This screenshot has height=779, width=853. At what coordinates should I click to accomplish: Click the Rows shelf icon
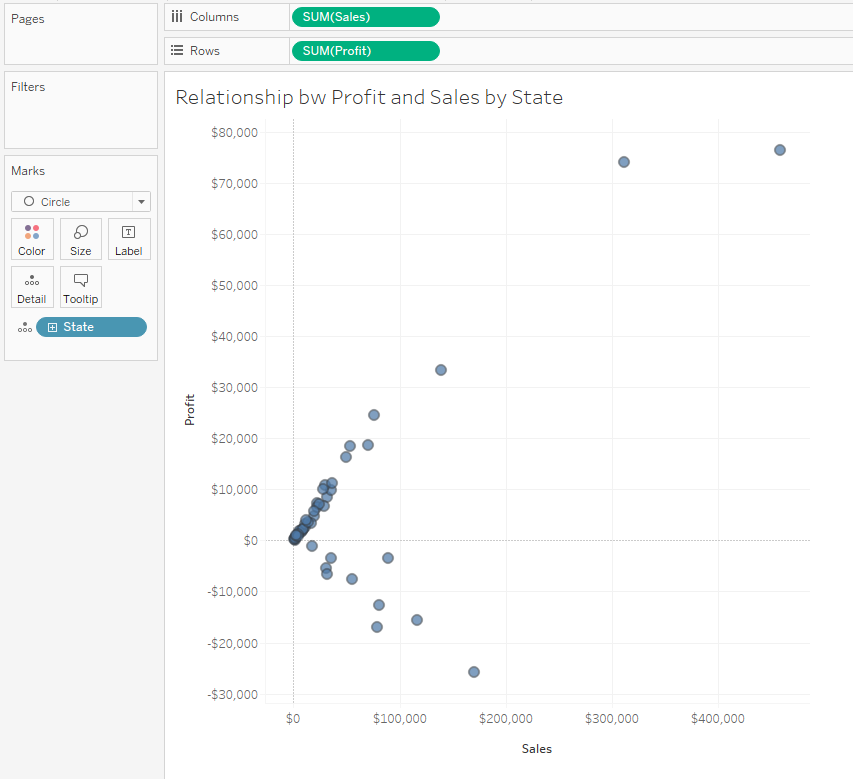[177, 51]
